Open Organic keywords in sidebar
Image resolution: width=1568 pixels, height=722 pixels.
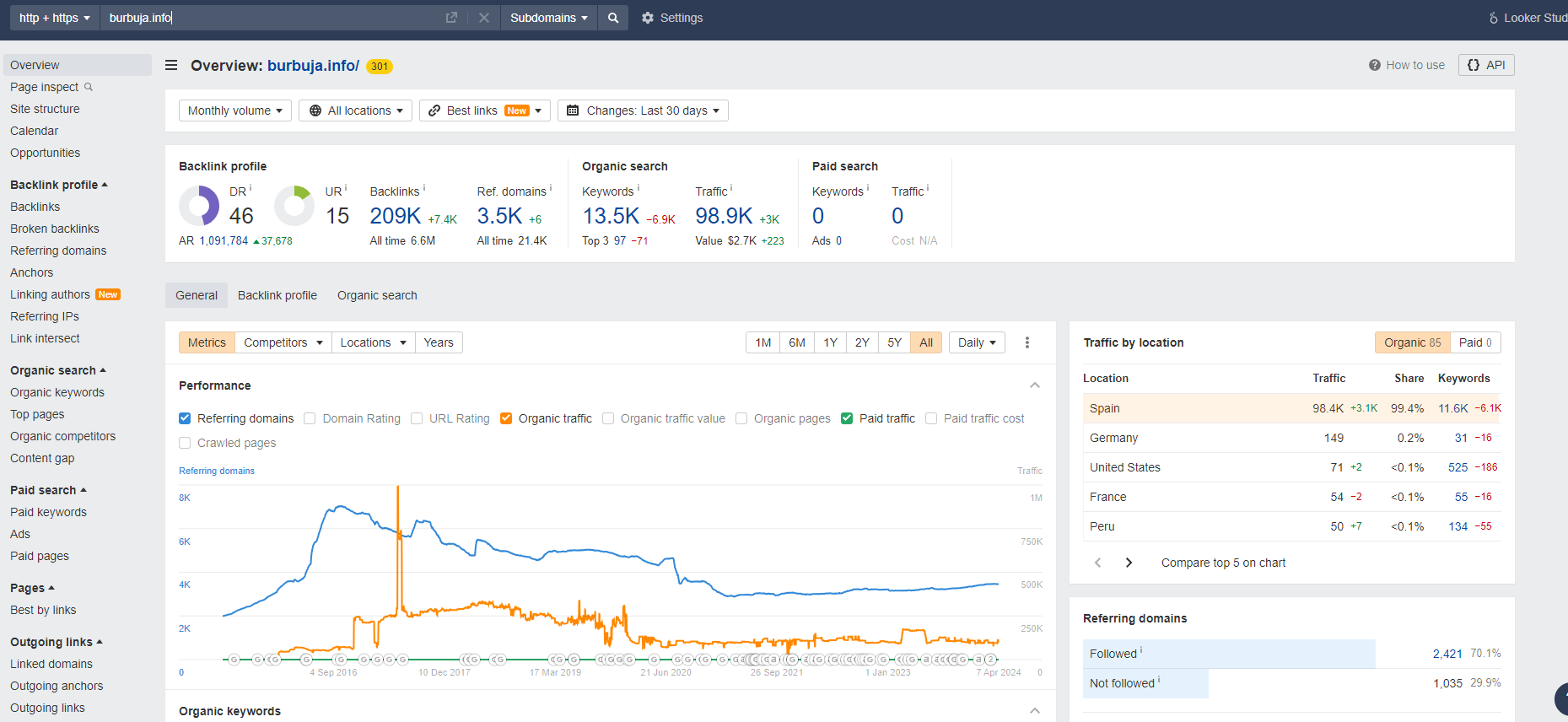[x=57, y=392]
